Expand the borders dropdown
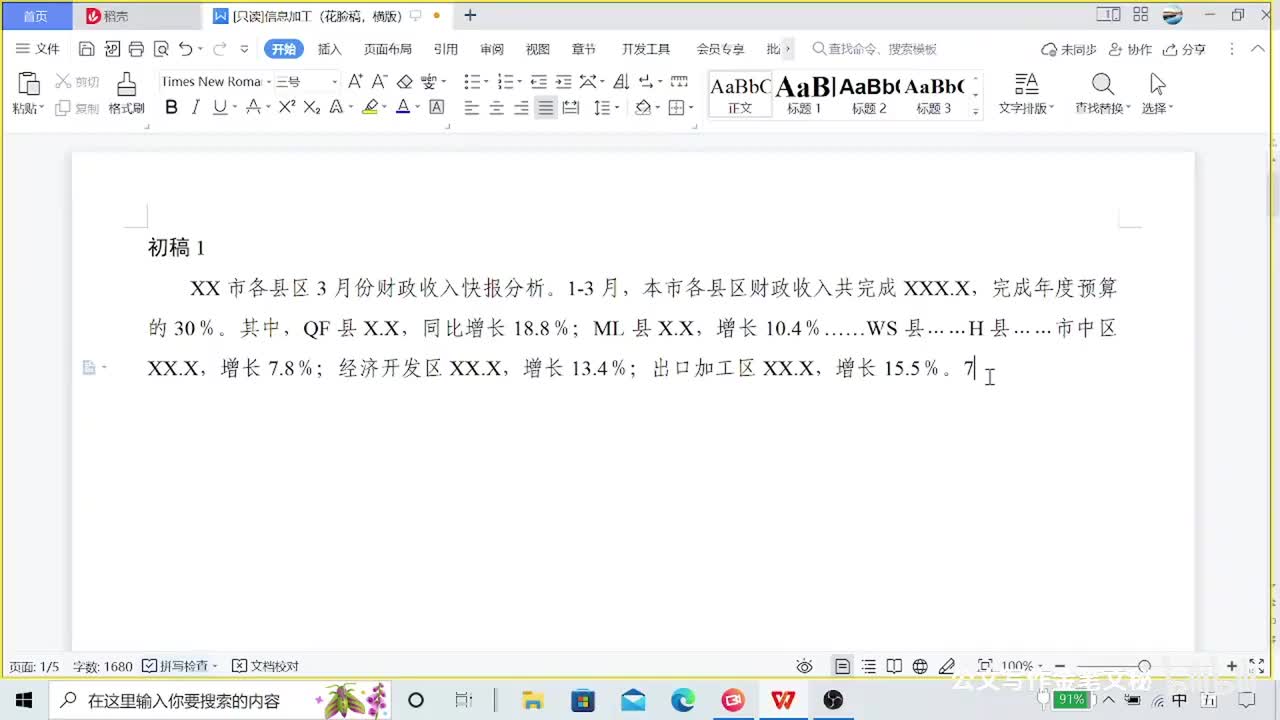This screenshot has width=1280, height=720. [x=691, y=108]
